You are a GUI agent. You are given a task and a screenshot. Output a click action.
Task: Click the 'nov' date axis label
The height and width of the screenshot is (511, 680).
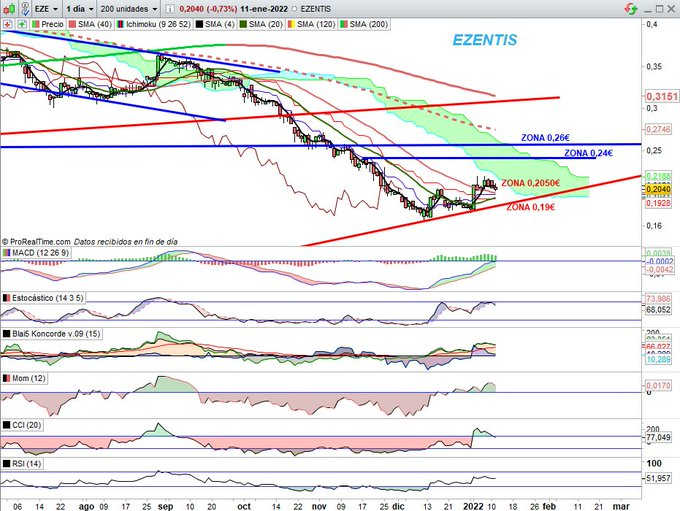click(x=319, y=506)
